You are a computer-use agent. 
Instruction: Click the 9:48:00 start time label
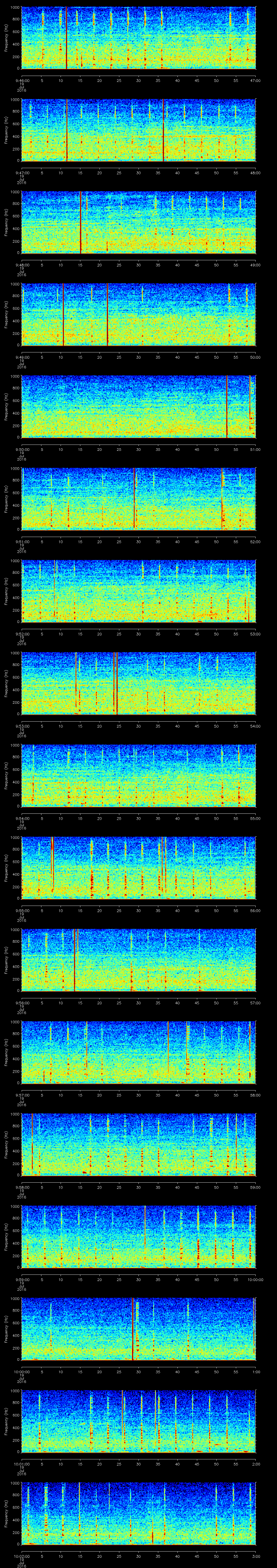(x=22, y=265)
